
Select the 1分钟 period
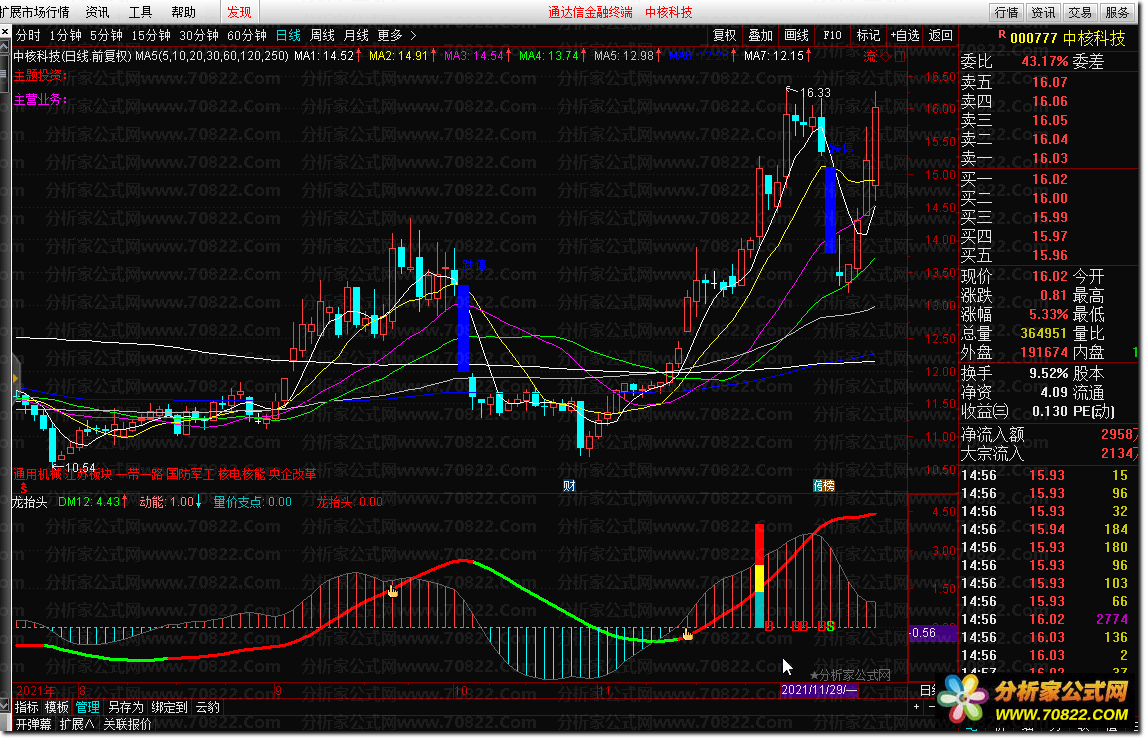click(x=65, y=35)
